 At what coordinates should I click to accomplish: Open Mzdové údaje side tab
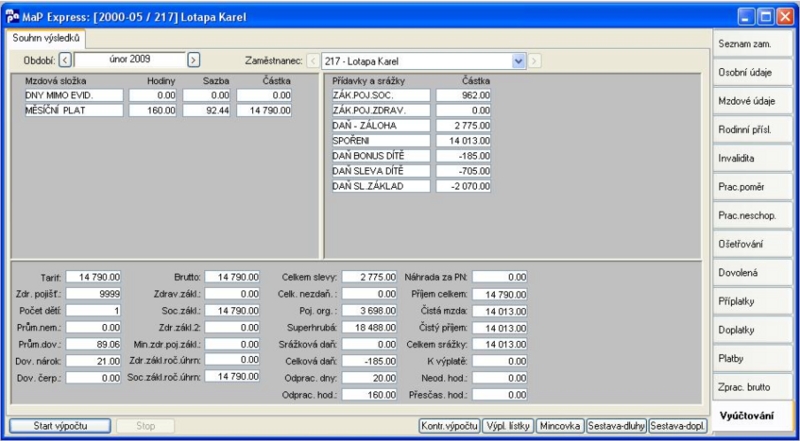click(x=753, y=101)
